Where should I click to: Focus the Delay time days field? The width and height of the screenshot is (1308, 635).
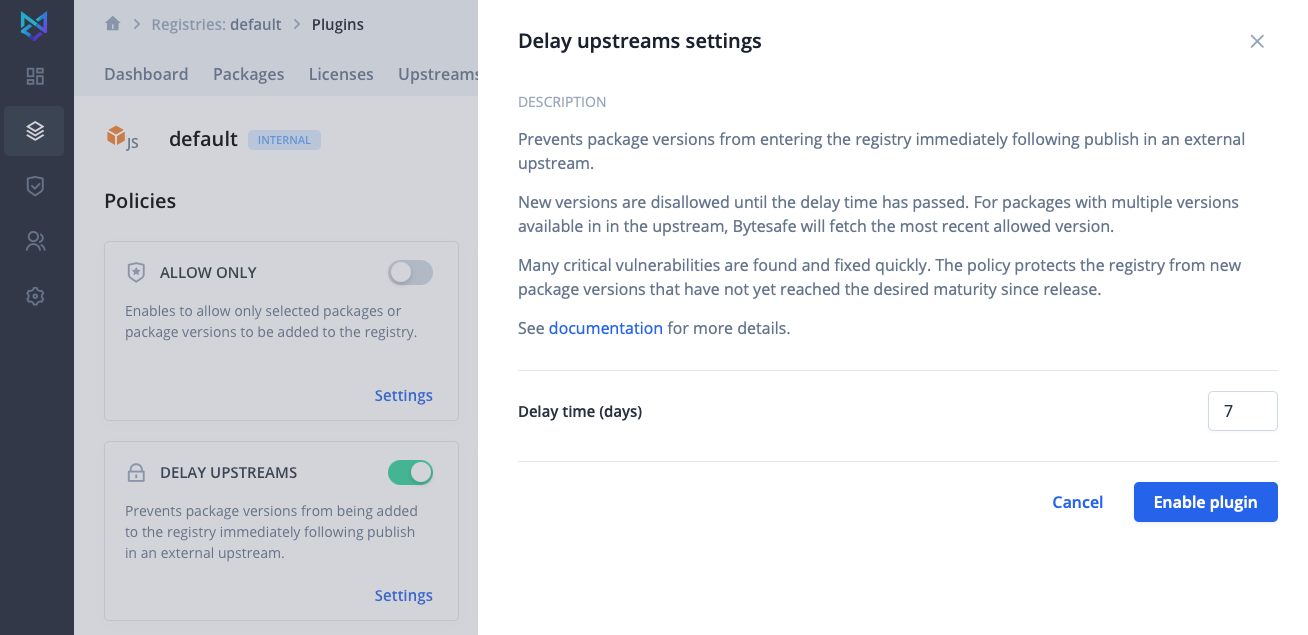click(x=1243, y=411)
